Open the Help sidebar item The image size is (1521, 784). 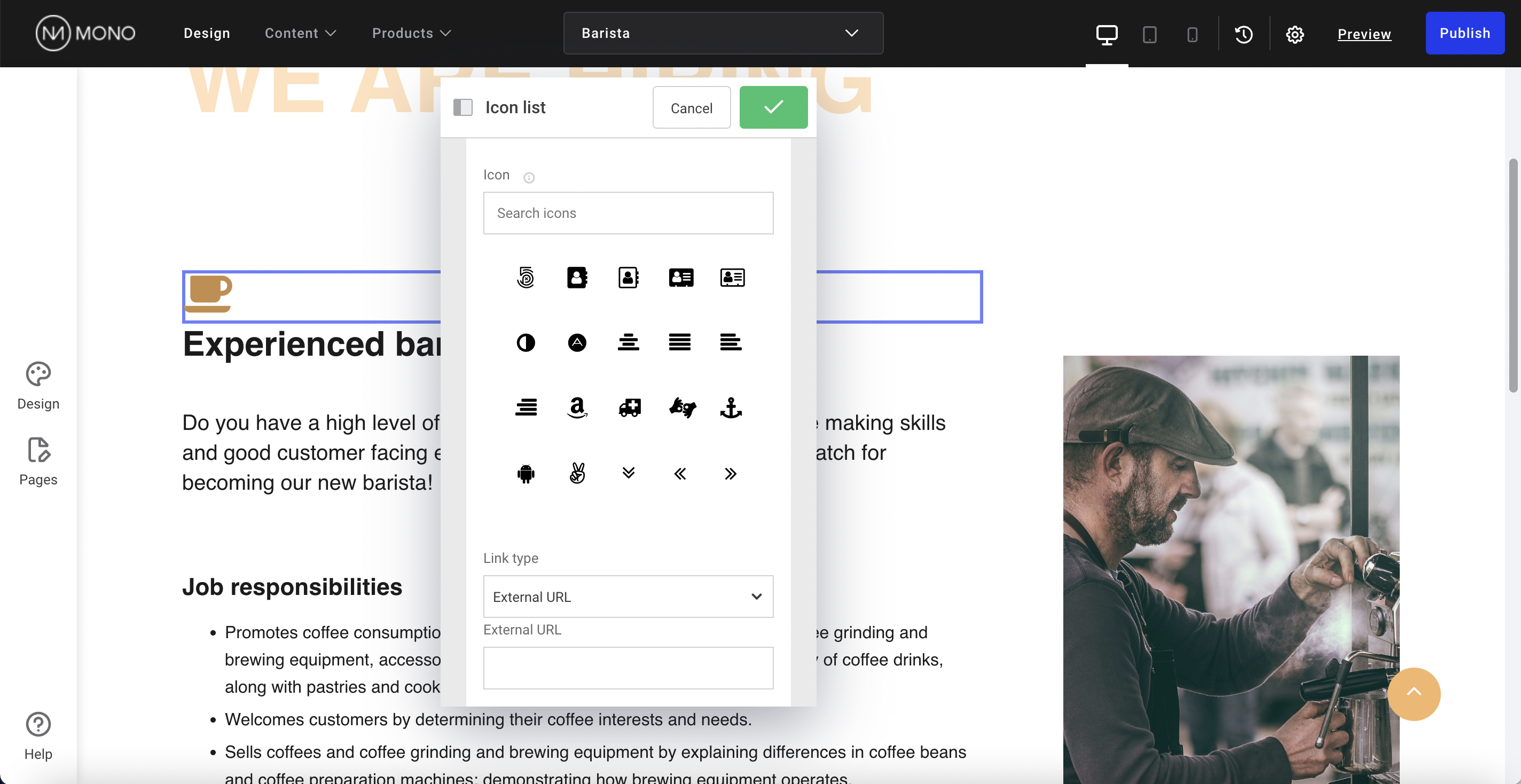click(38, 736)
